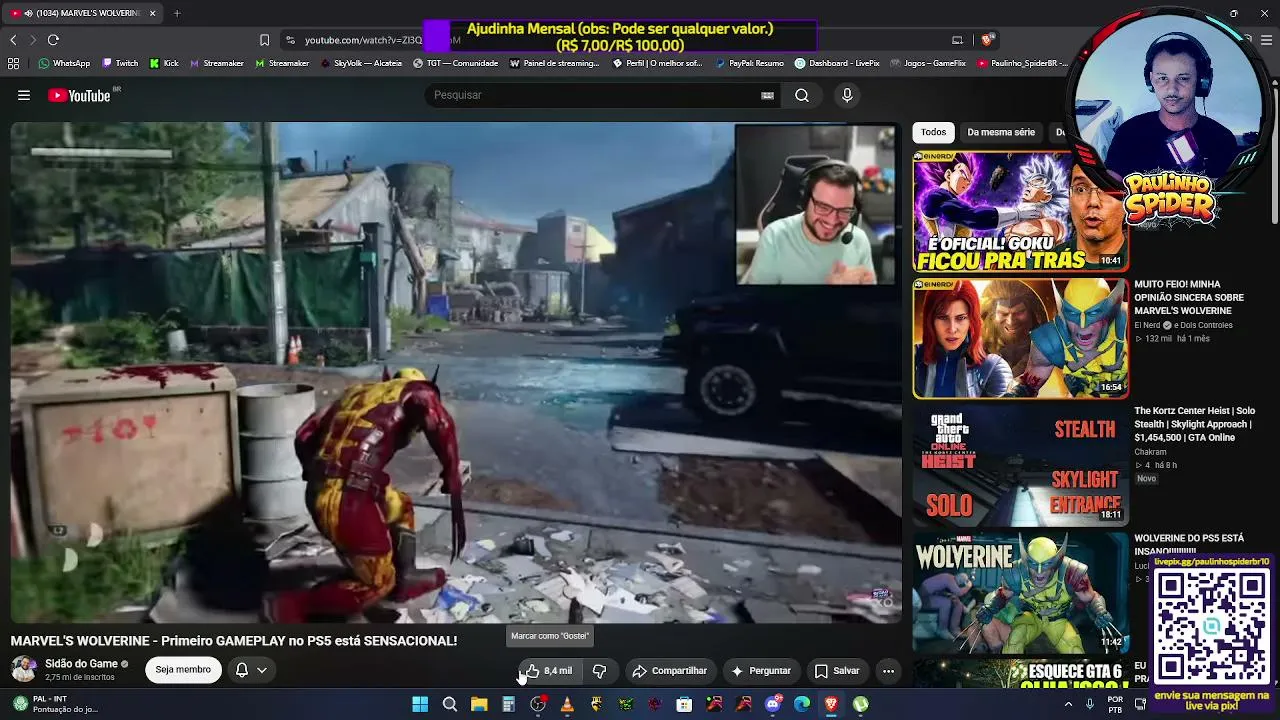Click the search magnifier button
Screen dimensions: 1280x720
802,95
